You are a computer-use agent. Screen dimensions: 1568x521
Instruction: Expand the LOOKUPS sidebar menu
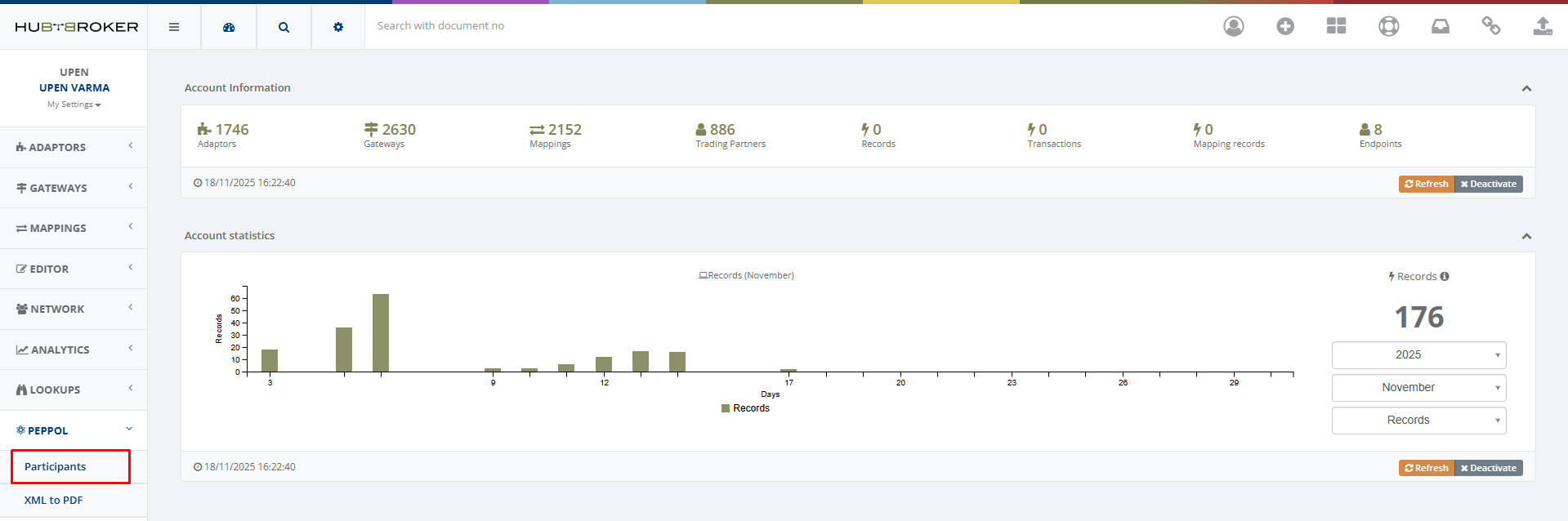tap(74, 390)
